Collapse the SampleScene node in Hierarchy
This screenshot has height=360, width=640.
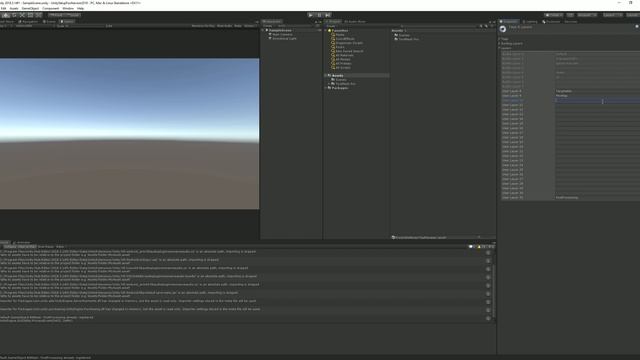(x=263, y=30)
